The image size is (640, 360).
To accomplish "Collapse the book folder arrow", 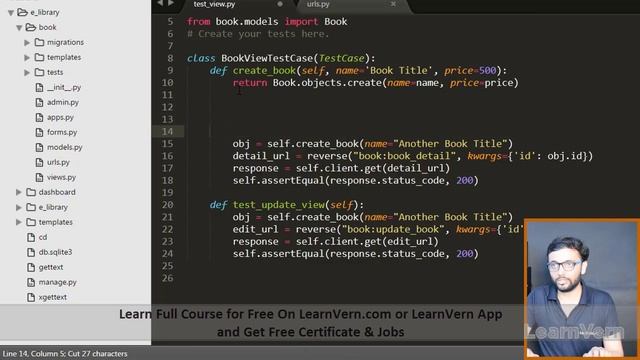I will (19, 28).
